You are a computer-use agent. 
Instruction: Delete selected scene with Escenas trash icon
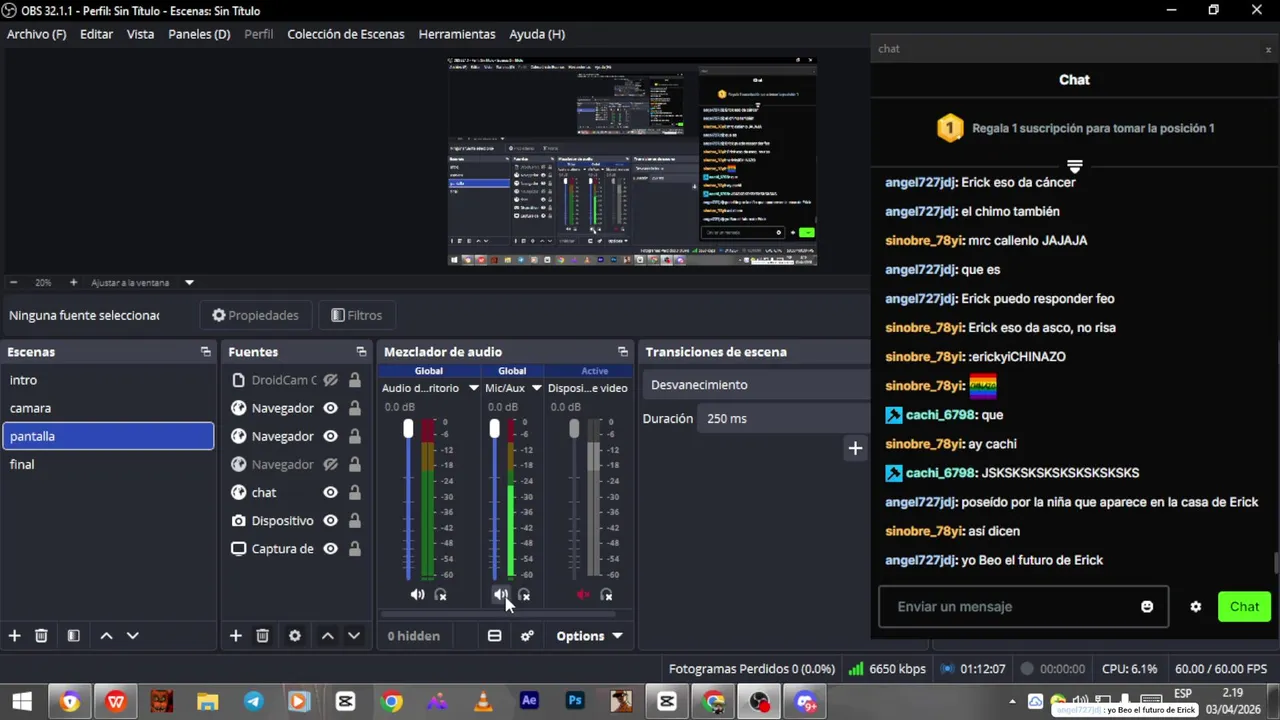click(41, 636)
